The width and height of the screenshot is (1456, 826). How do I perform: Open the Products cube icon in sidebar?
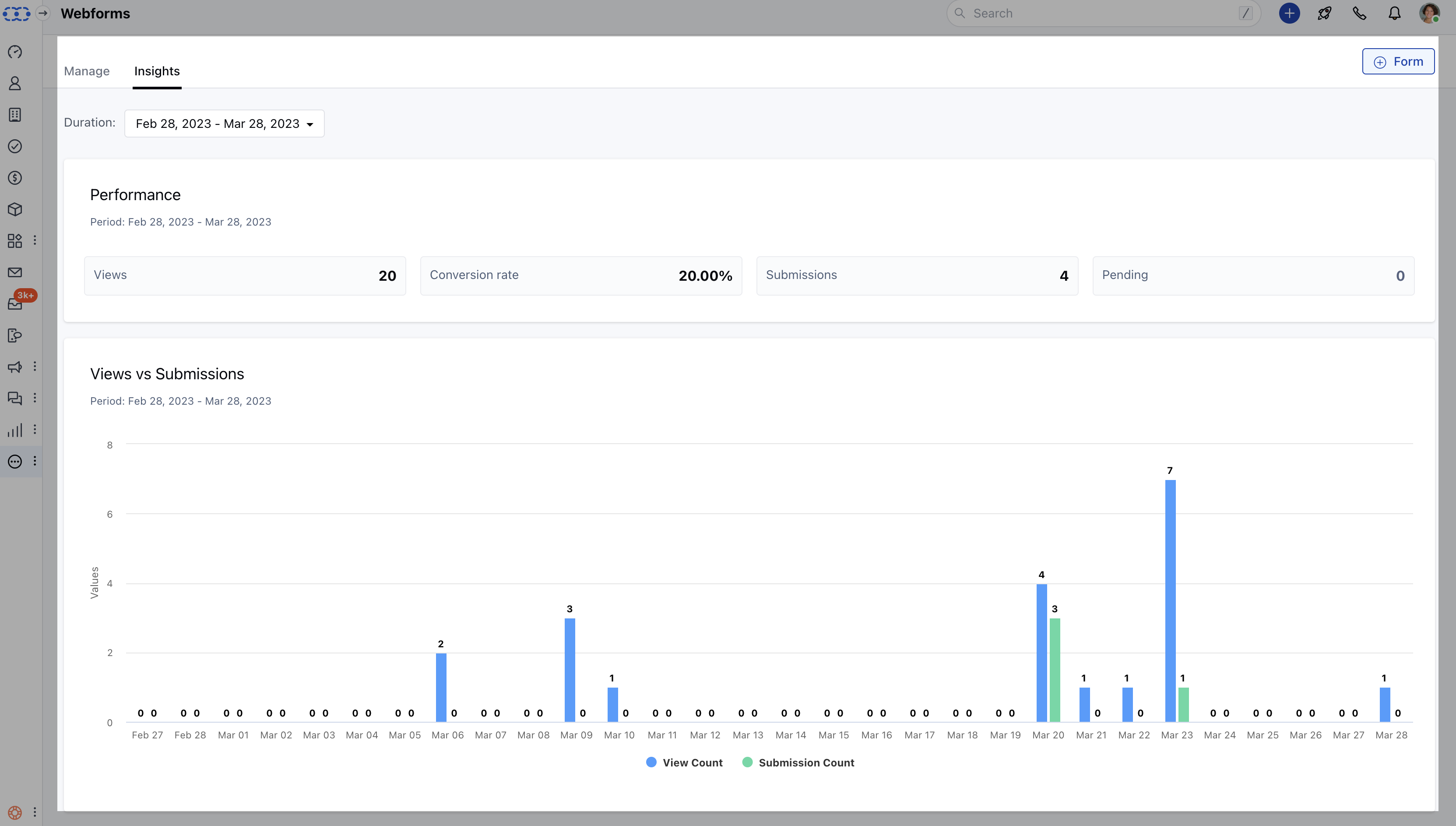[x=15, y=209]
